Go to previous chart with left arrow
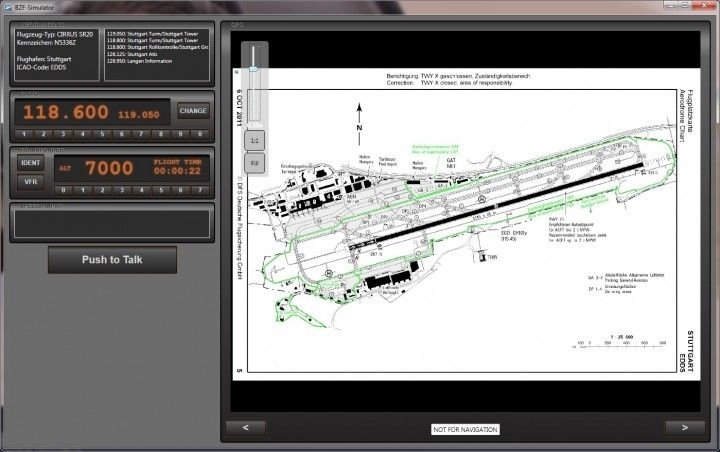720x452 pixels. (246, 428)
